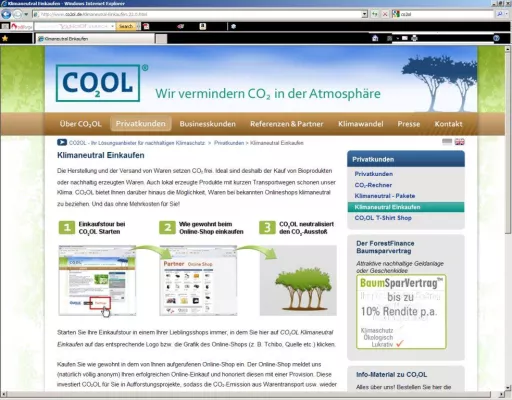The width and height of the screenshot is (512, 400).
Task: Click the red PDF toolbar icon
Action: 146,26
